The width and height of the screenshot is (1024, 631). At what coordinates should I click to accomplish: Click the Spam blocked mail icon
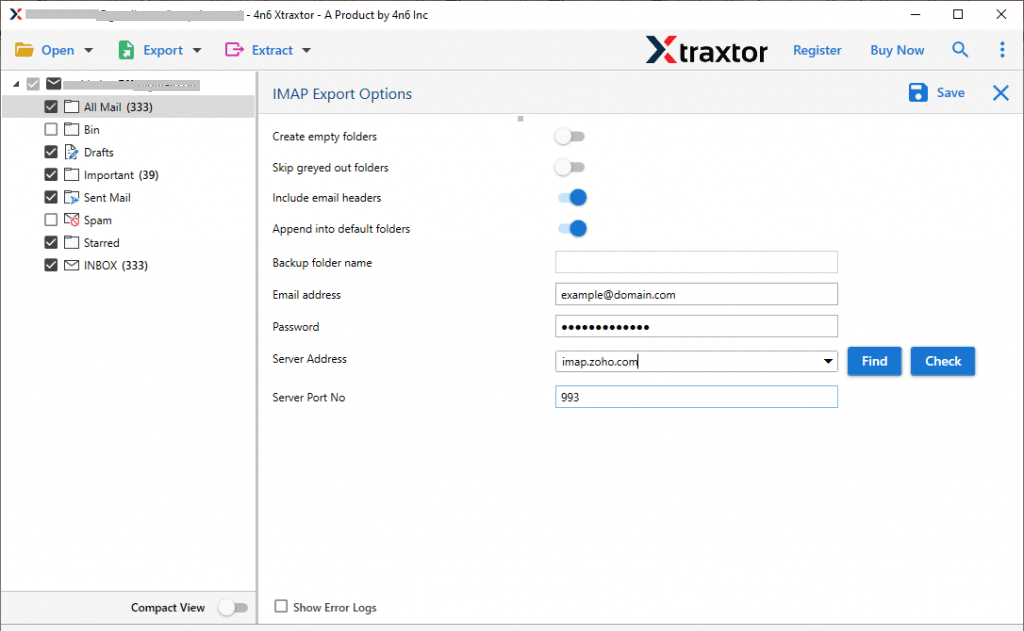click(72, 220)
